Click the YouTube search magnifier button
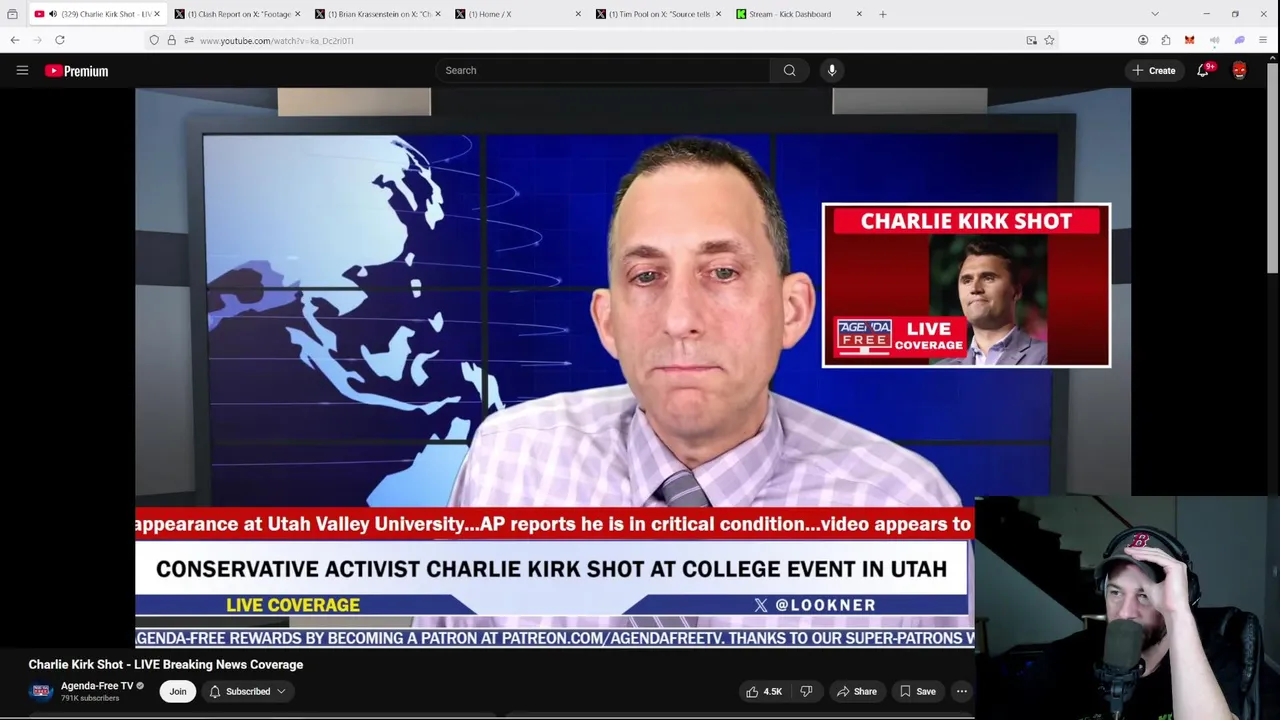The width and height of the screenshot is (1280, 720). tap(789, 70)
